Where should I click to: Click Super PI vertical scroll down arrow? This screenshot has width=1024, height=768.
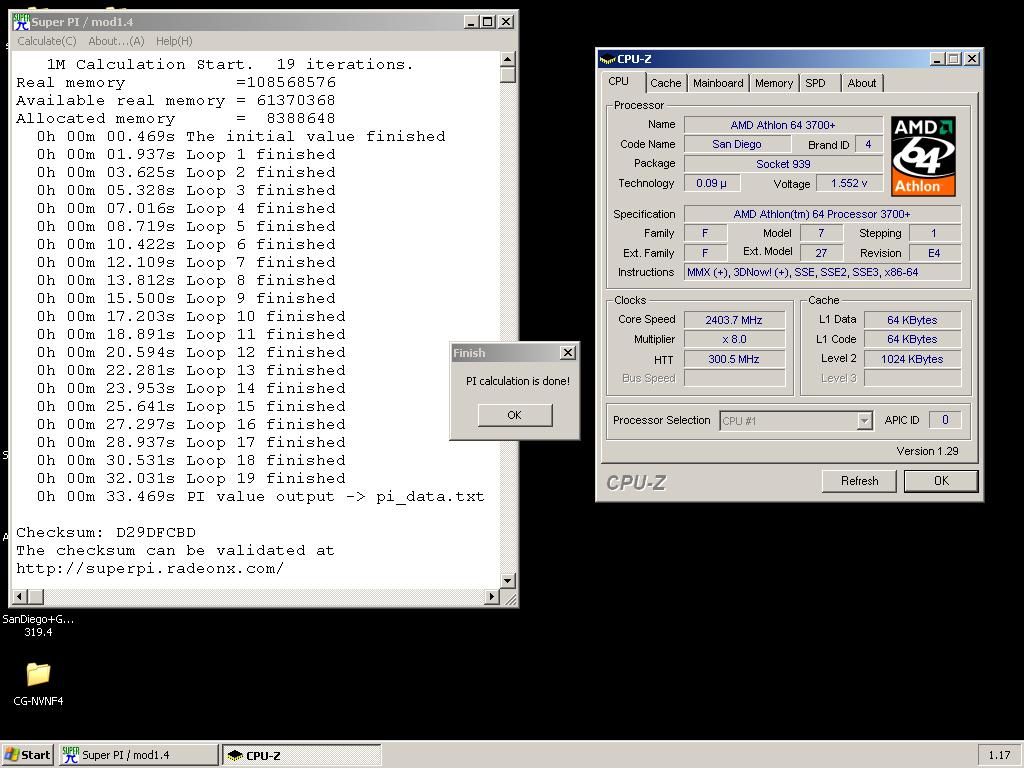coord(508,580)
